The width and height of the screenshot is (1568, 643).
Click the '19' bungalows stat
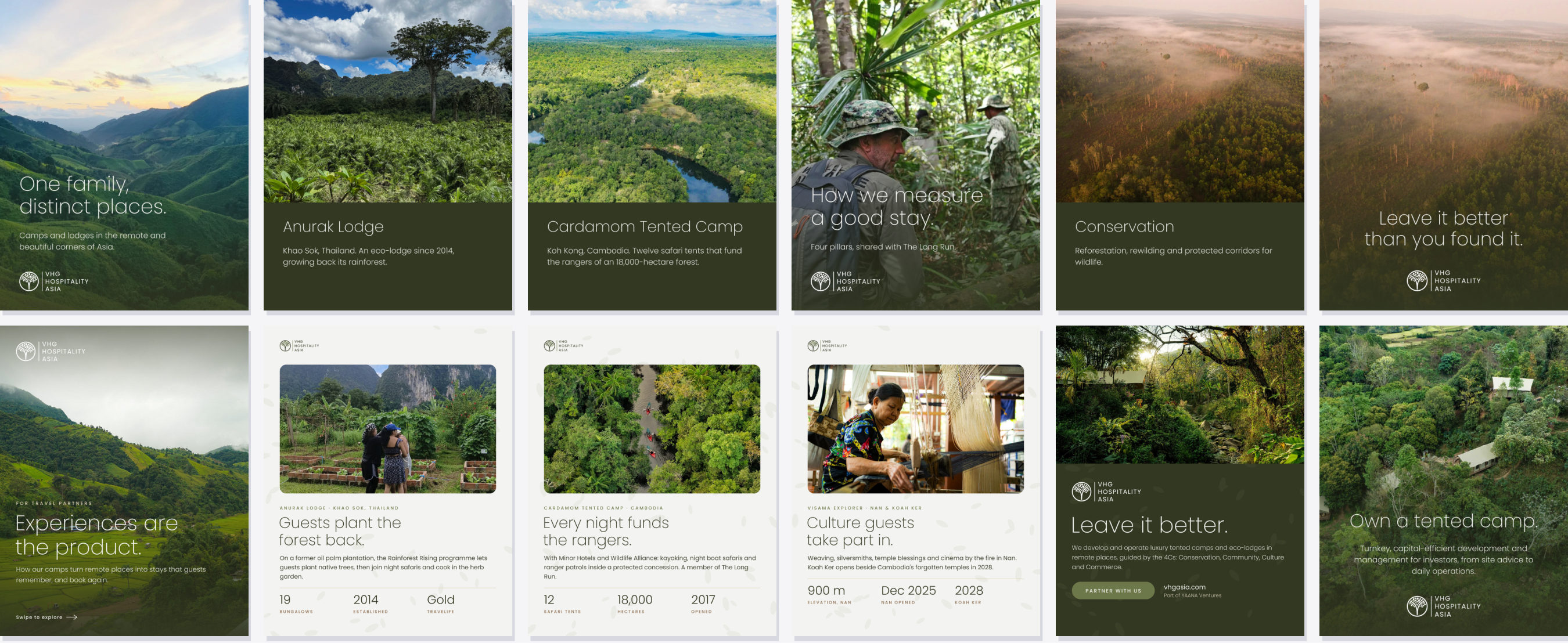click(285, 600)
